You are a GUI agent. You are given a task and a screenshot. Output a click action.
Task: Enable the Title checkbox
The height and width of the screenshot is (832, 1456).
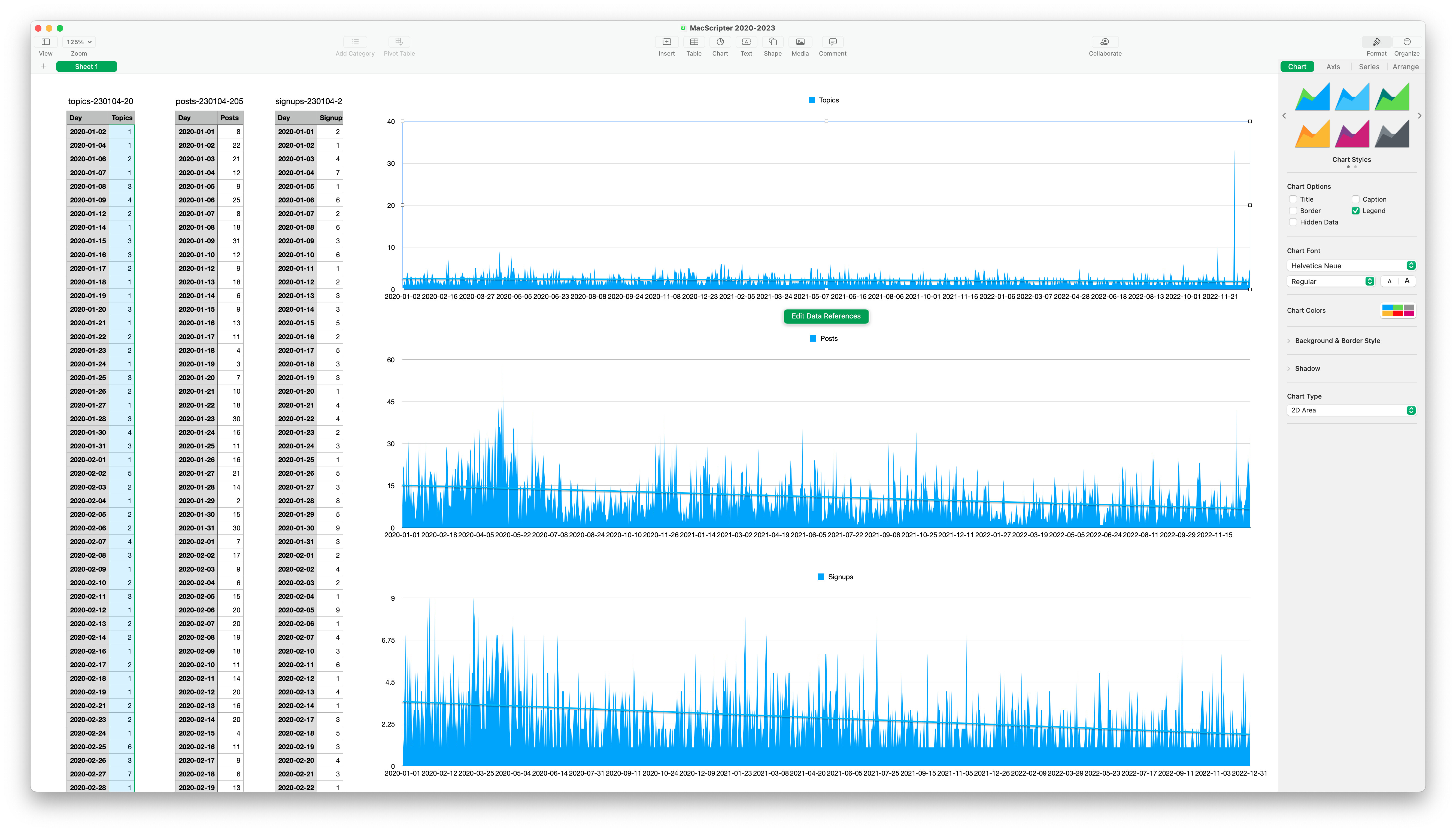[x=1293, y=199]
